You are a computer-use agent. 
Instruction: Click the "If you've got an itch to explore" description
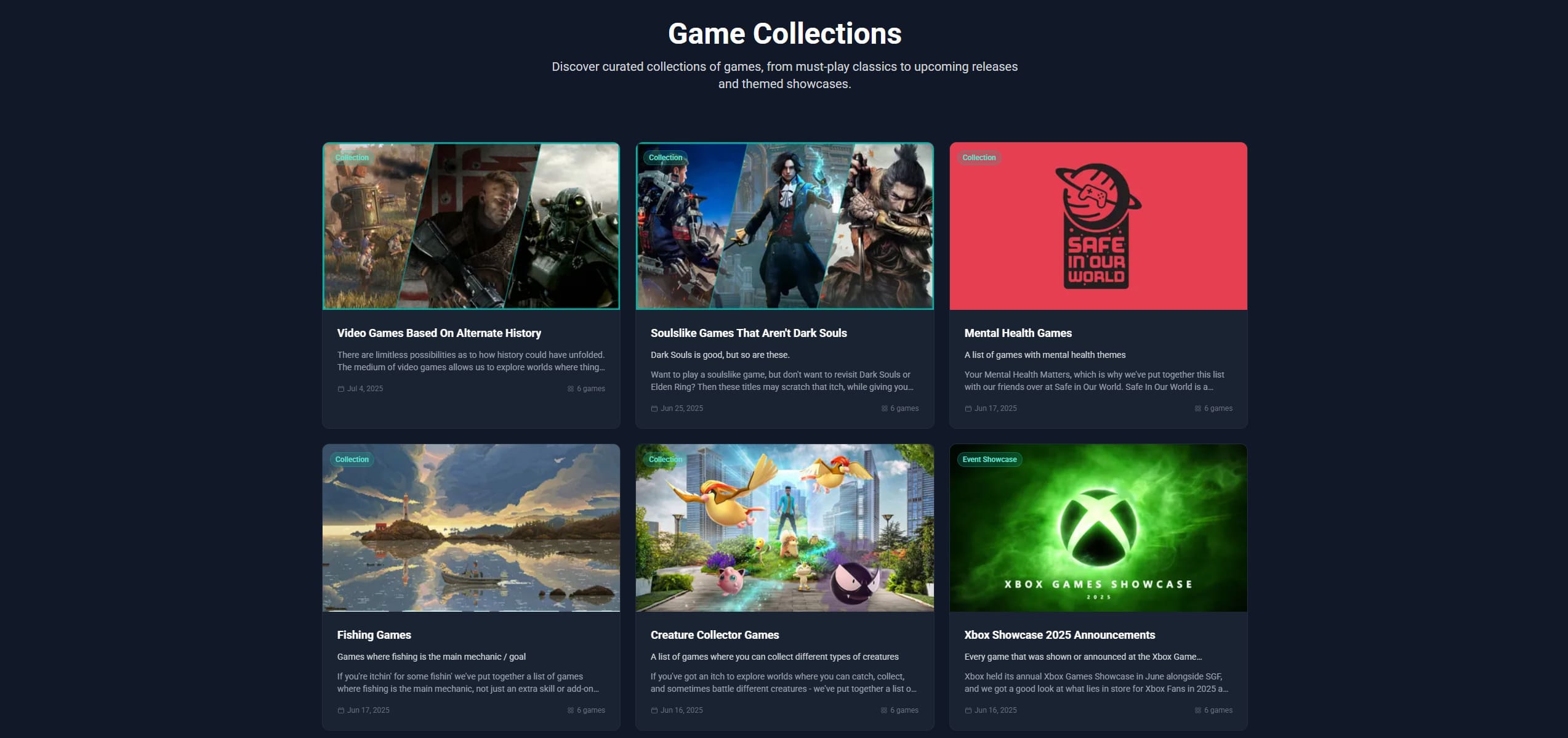(x=783, y=683)
